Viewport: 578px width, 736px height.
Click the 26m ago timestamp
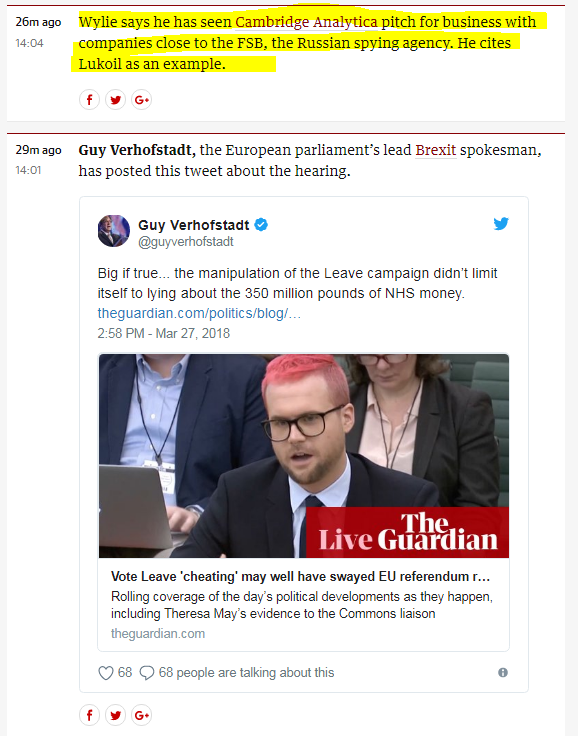38,22
